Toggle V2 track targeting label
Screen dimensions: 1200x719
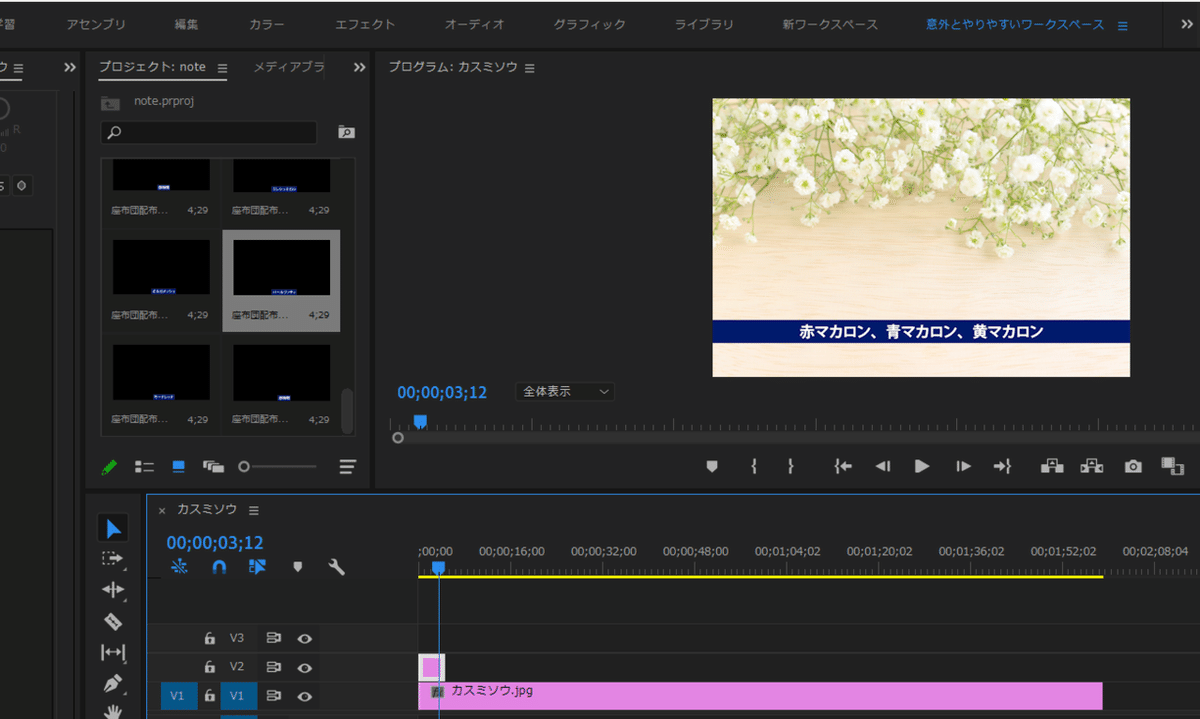tap(237, 667)
